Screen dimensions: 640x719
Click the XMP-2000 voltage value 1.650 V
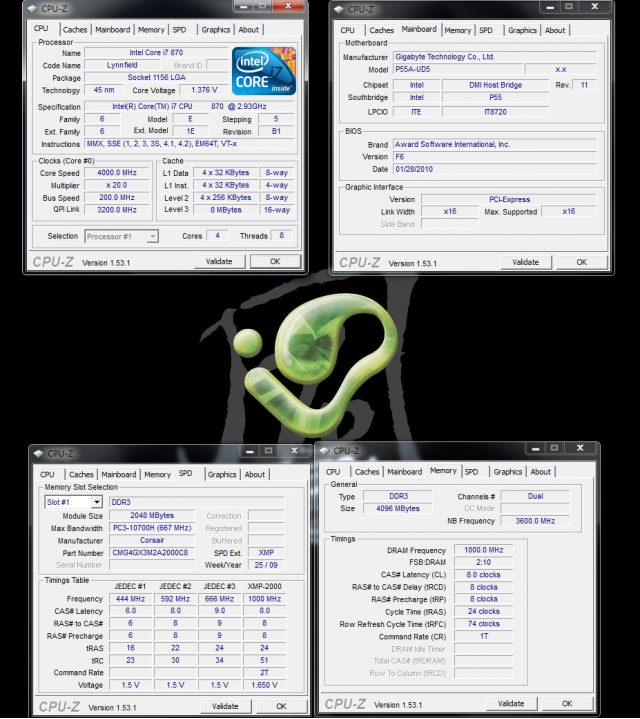265,685
